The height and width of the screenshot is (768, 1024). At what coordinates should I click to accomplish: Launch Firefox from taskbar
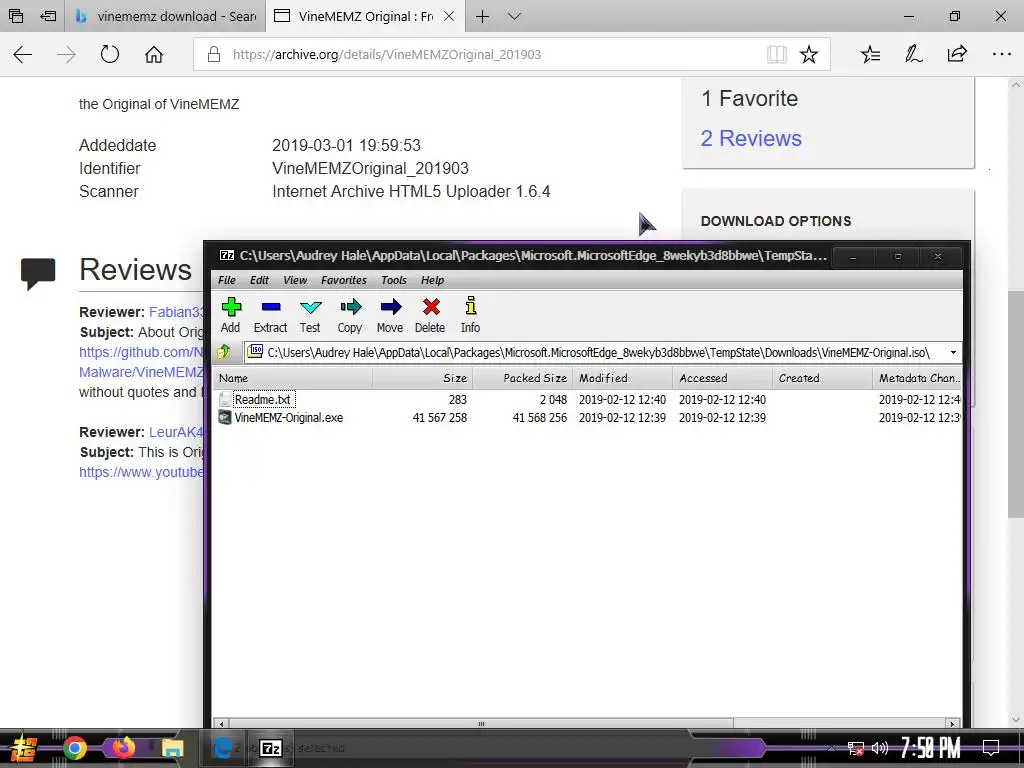(123, 748)
